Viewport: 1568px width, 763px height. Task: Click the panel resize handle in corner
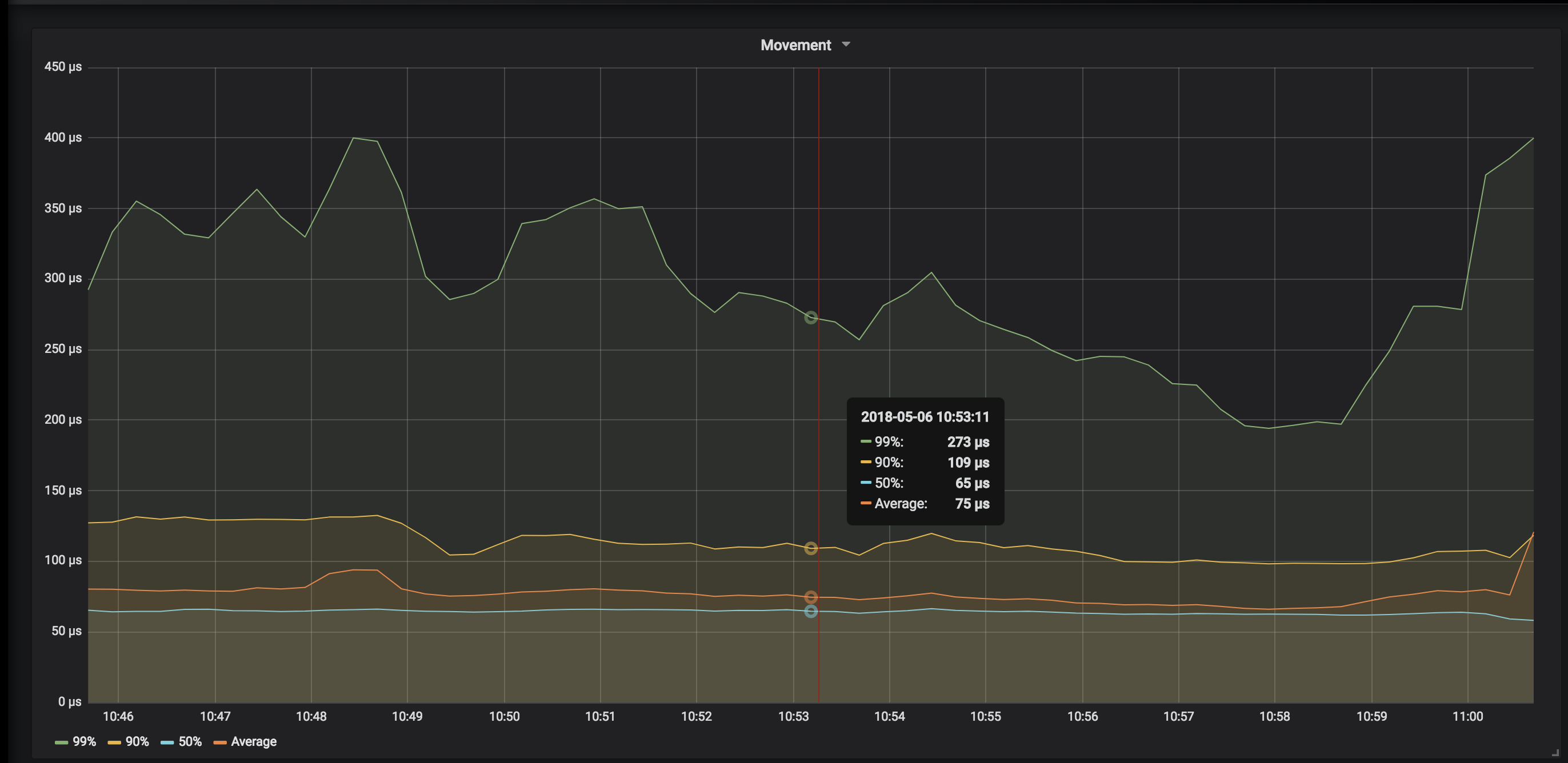(x=1555, y=752)
